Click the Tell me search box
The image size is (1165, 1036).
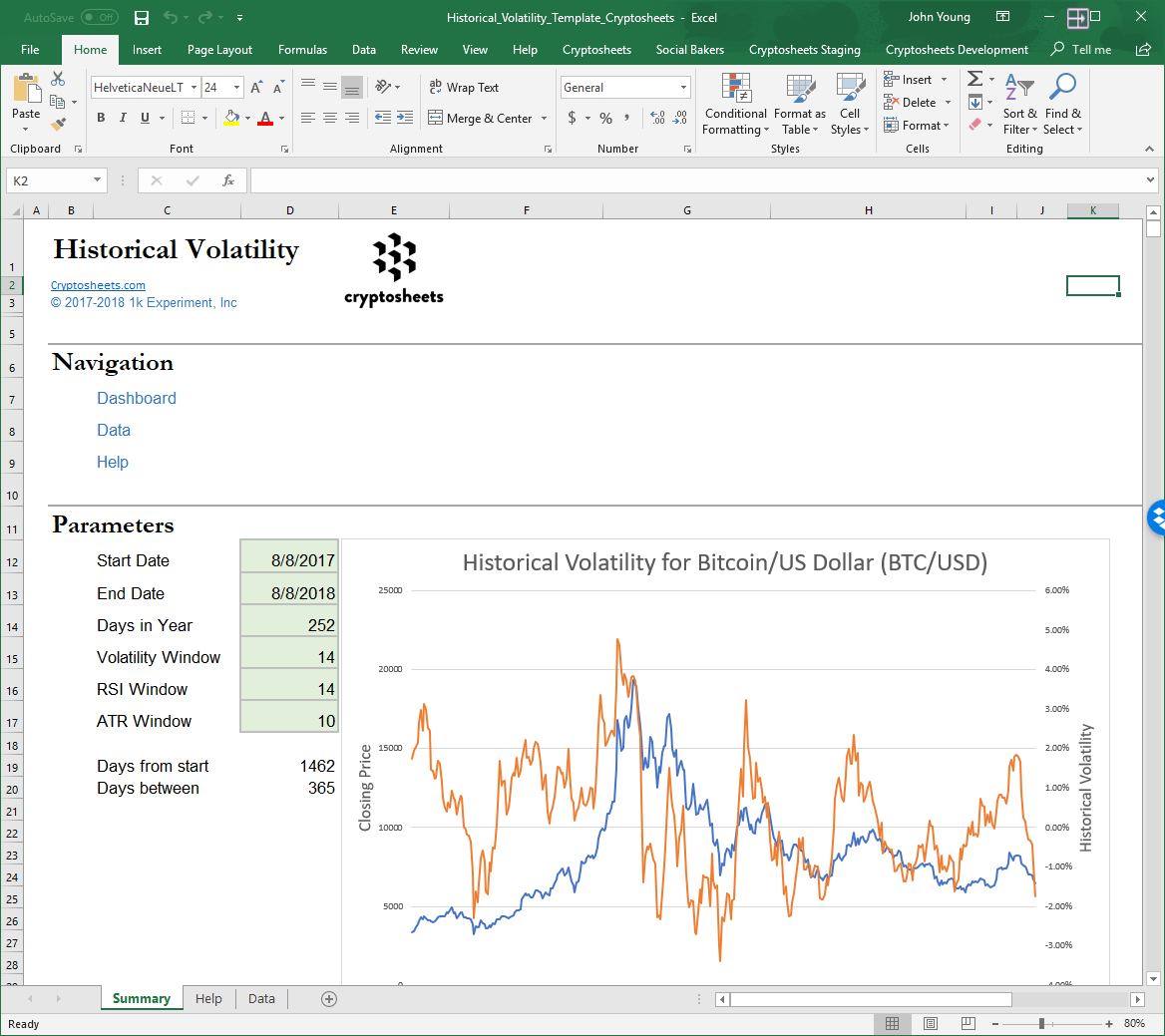1082,50
